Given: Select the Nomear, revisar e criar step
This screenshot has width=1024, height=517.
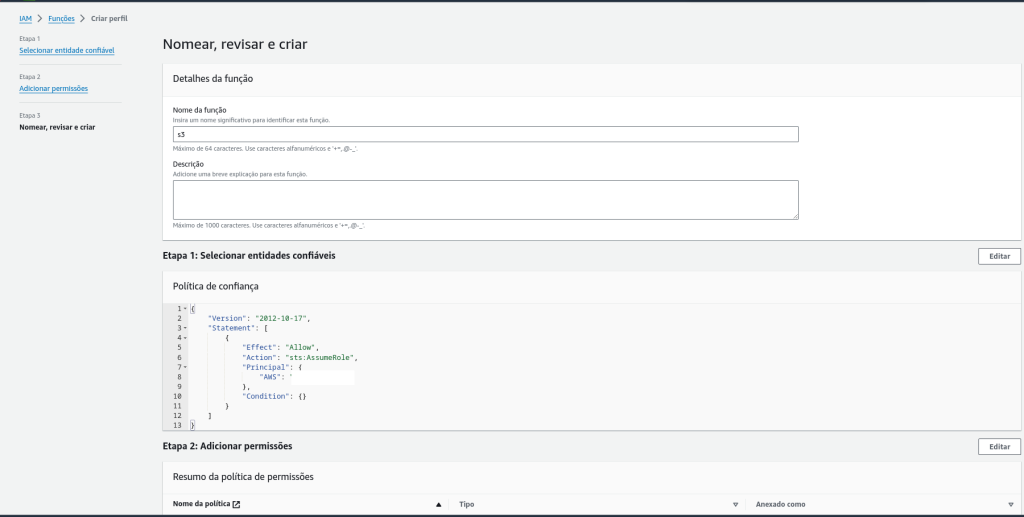Looking at the screenshot, I should click(x=57, y=127).
